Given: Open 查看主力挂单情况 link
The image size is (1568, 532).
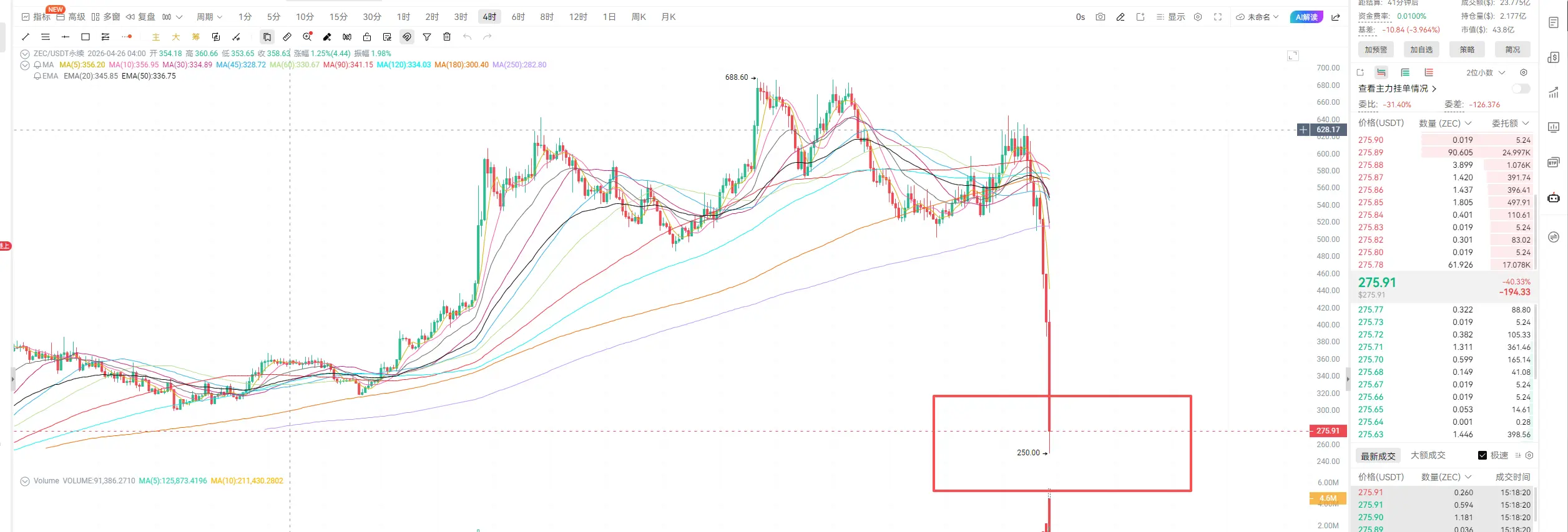Looking at the screenshot, I should tap(1397, 89).
